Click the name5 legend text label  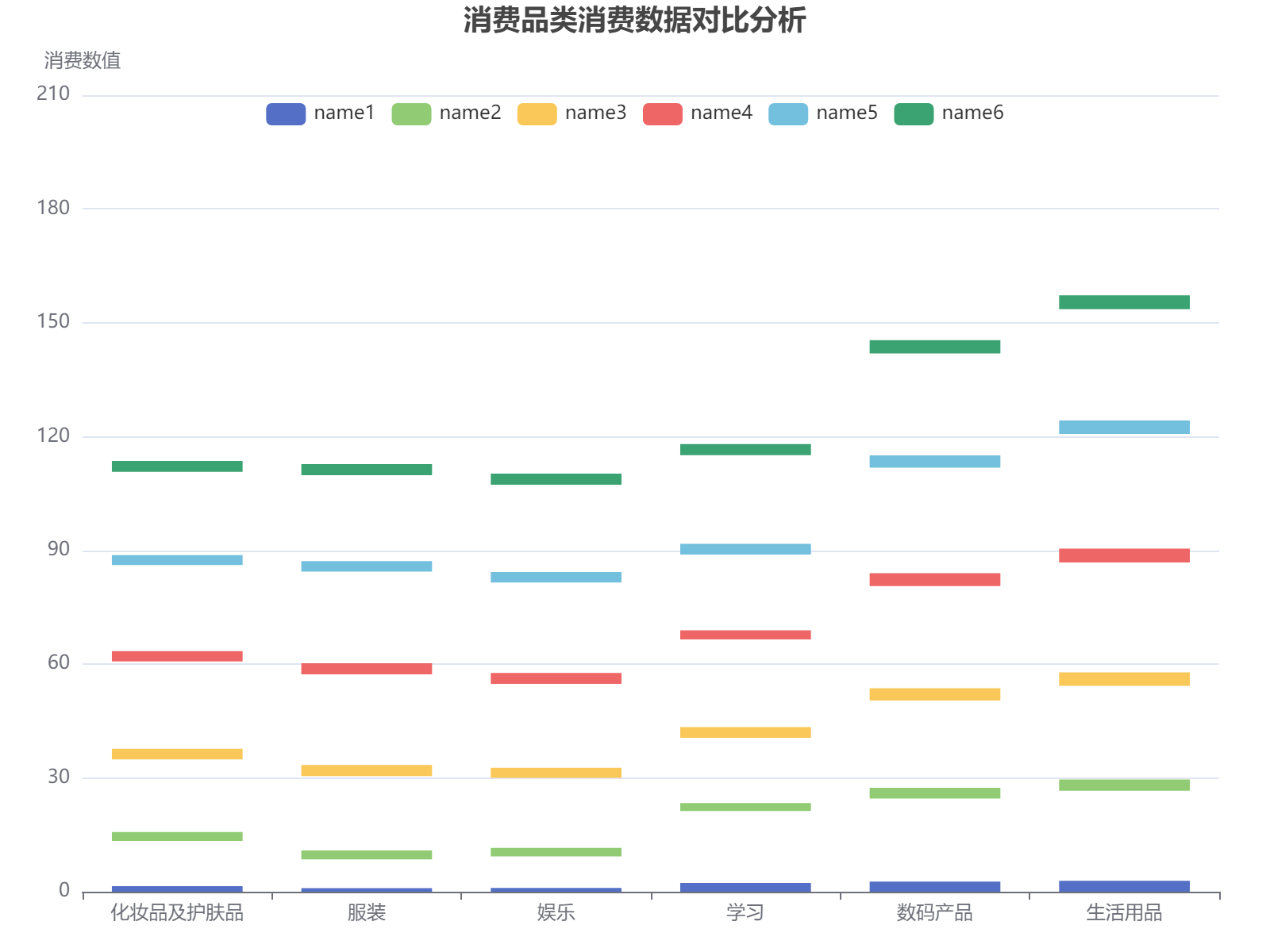point(847,113)
